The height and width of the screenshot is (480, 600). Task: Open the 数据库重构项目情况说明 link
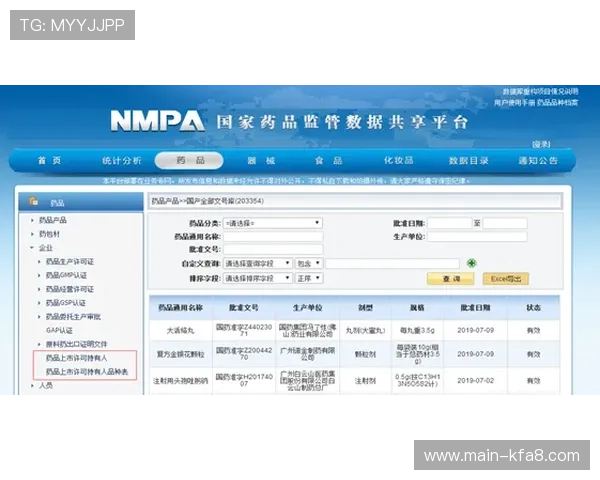coord(540,91)
